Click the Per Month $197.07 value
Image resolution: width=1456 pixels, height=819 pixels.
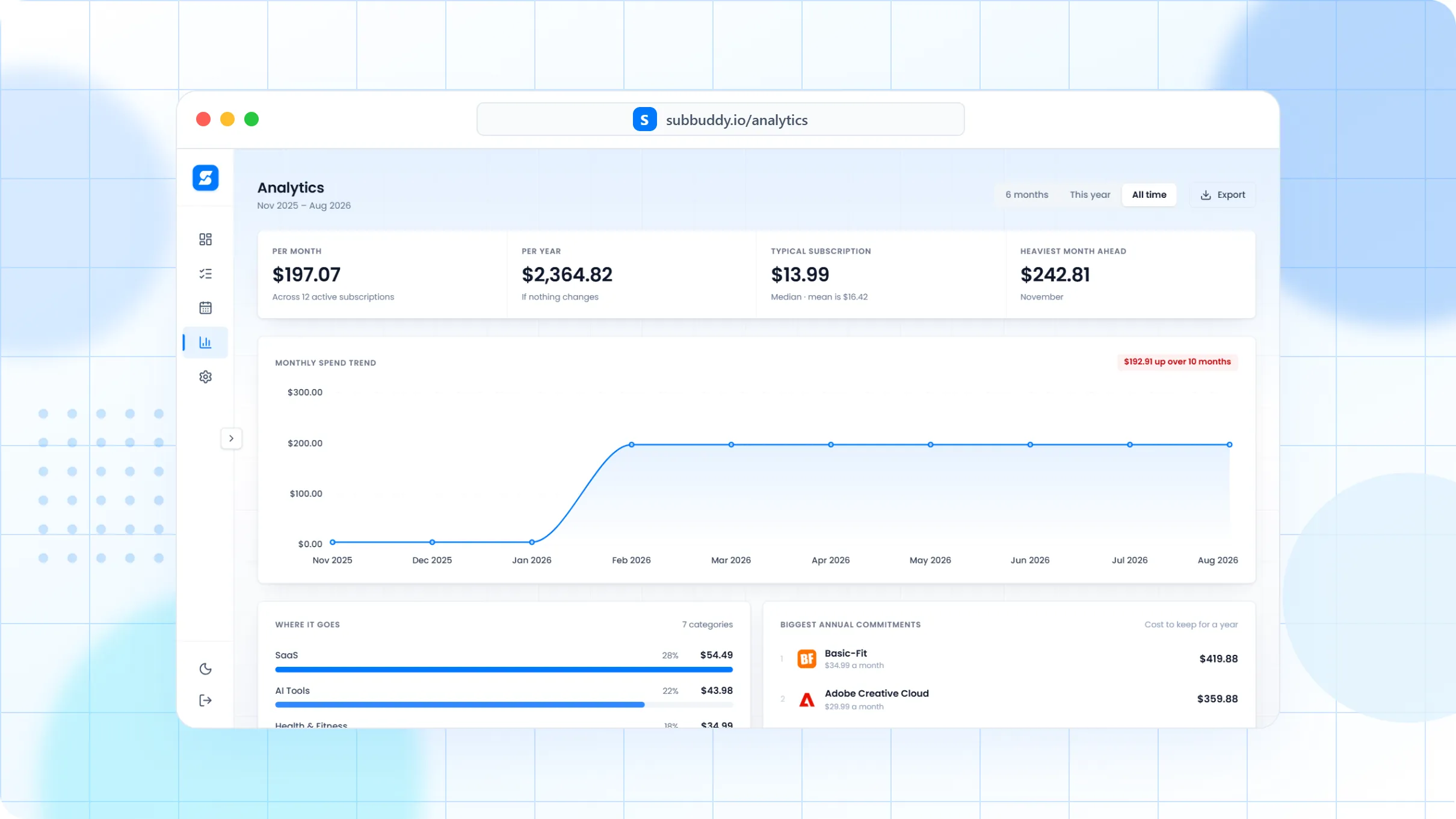[x=306, y=275]
